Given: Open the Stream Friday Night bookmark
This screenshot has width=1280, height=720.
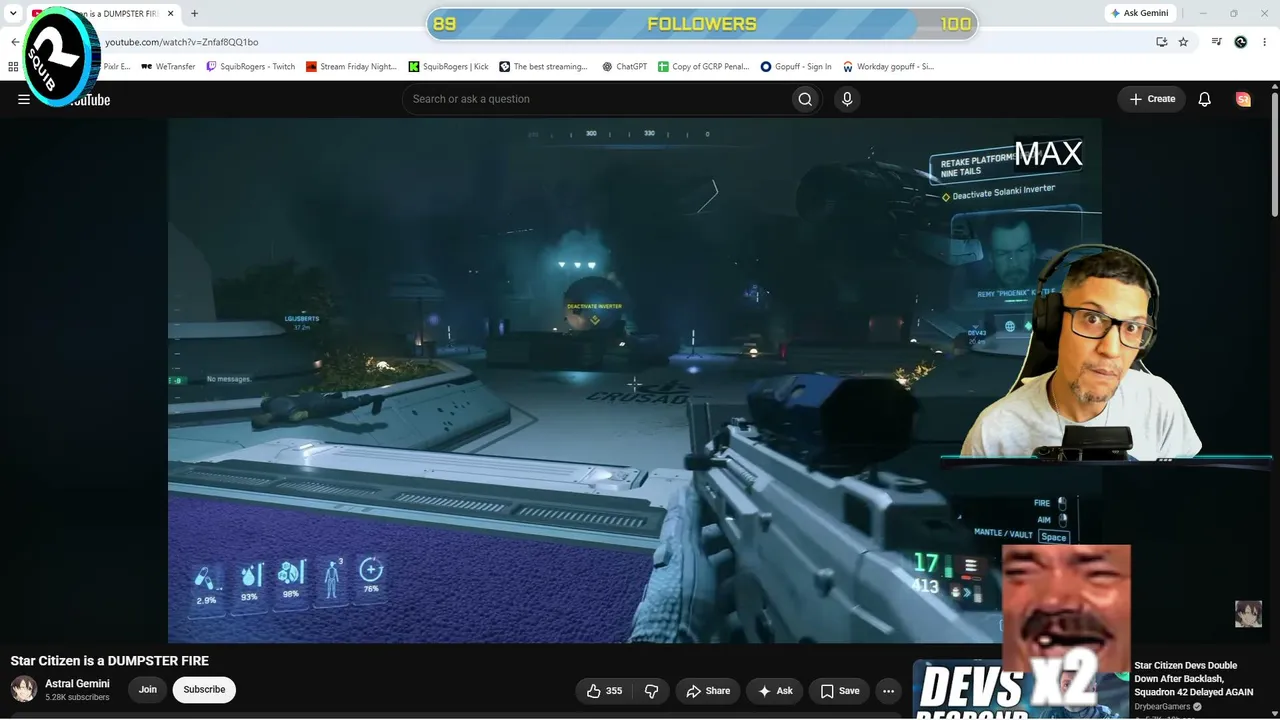Looking at the screenshot, I should click(x=351, y=67).
